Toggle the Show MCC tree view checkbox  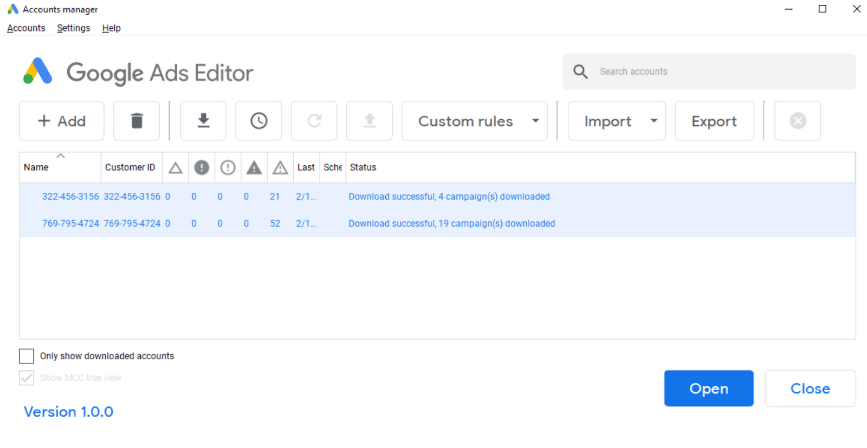[x=27, y=378]
